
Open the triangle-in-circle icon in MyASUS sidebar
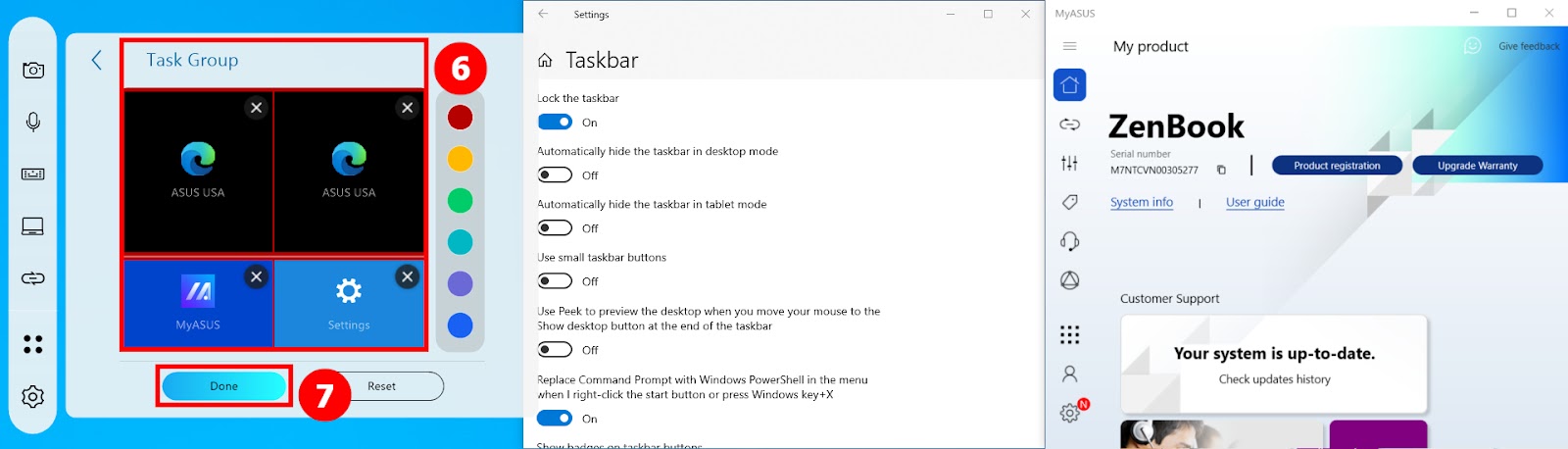[x=1070, y=280]
